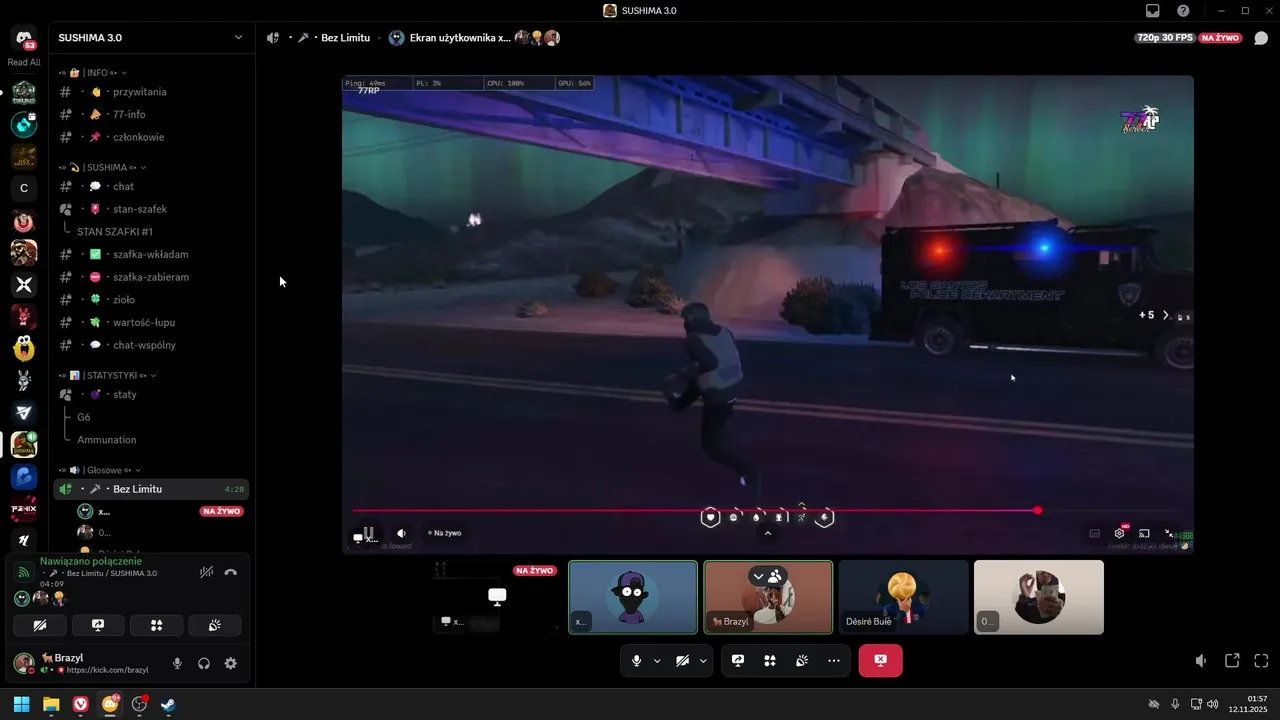Turn on camera in the connection panel

(x=40, y=625)
